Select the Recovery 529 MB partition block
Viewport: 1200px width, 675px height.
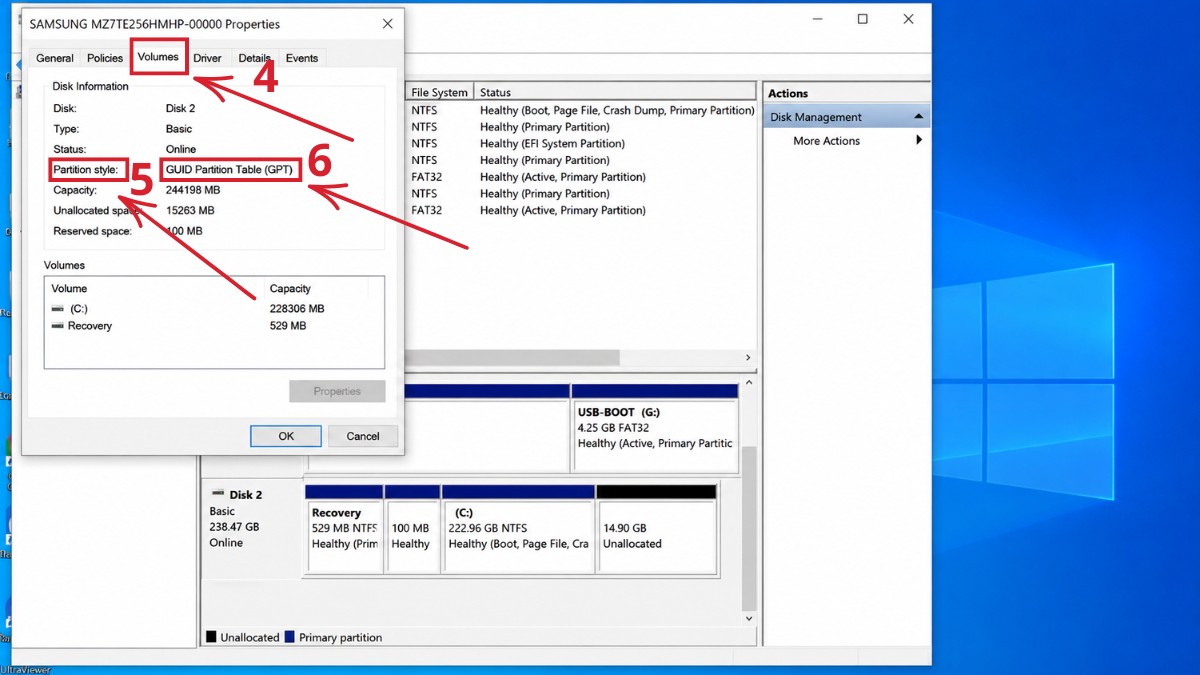(344, 529)
